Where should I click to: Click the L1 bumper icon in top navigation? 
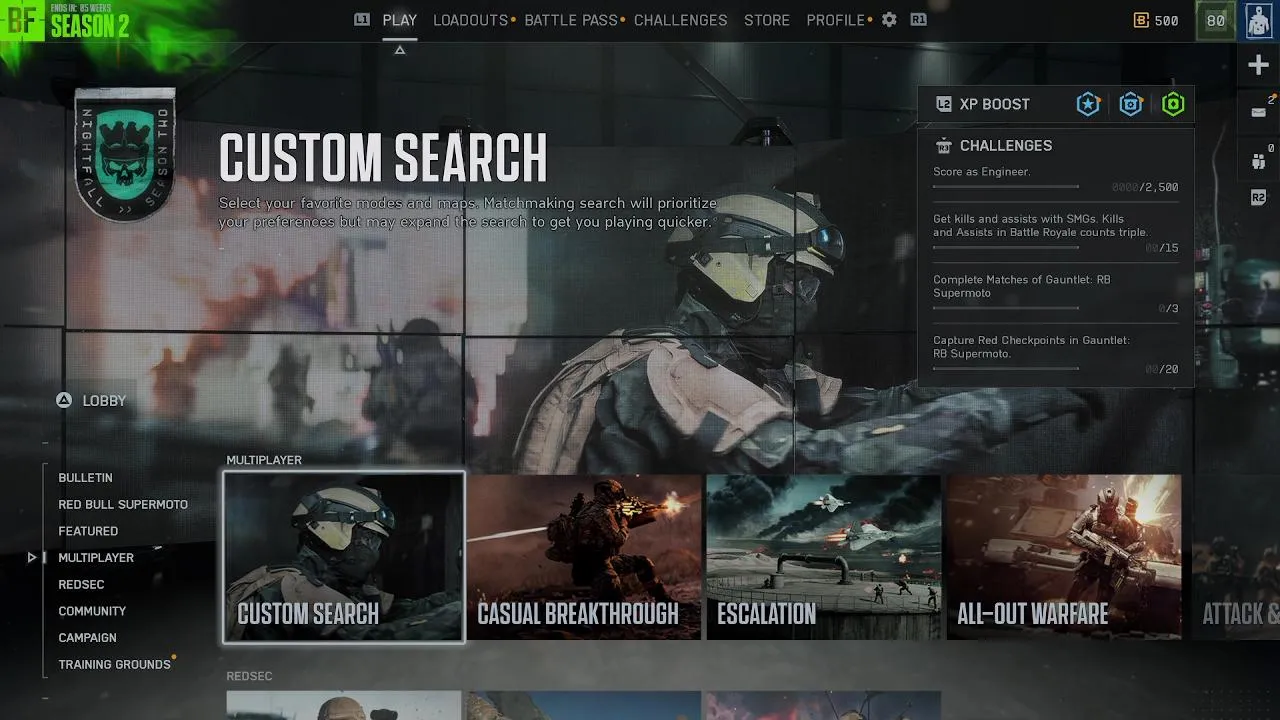point(362,19)
